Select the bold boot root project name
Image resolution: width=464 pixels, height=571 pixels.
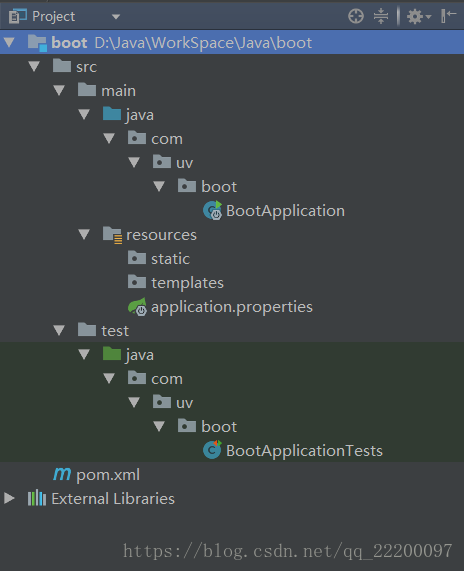tap(69, 43)
